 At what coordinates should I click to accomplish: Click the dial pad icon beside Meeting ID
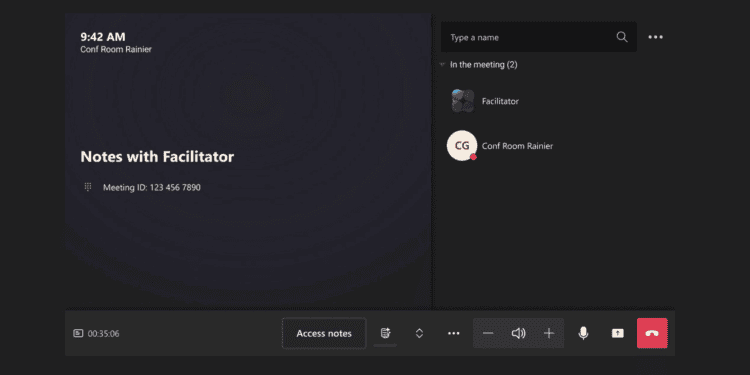[88, 187]
